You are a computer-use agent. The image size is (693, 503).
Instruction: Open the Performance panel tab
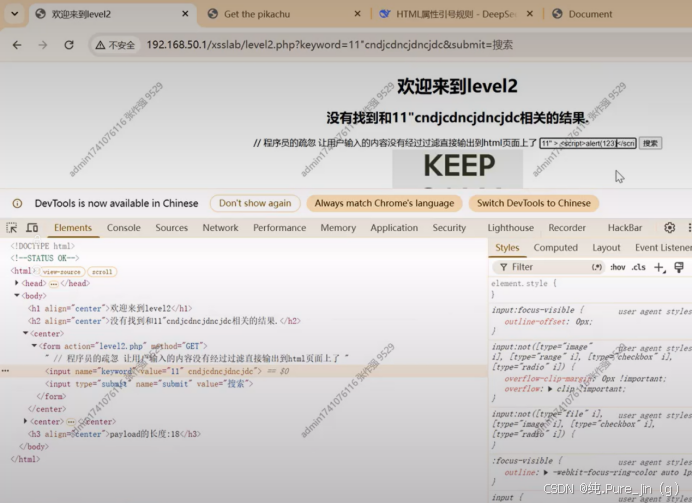(x=279, y=228)
